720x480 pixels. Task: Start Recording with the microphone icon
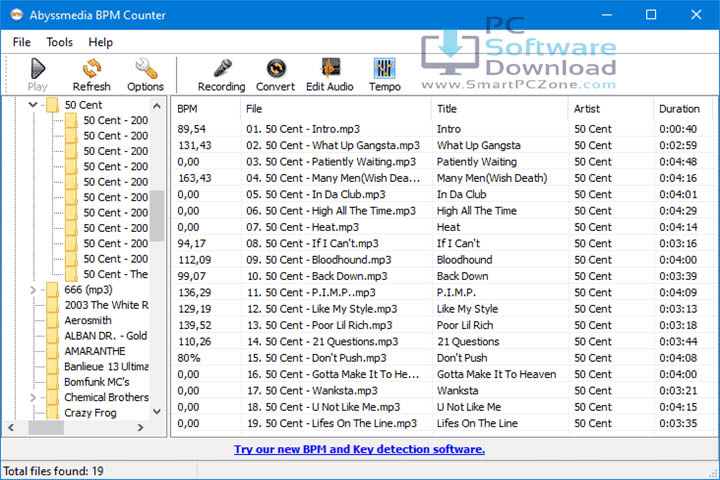(x=222, y=68)
